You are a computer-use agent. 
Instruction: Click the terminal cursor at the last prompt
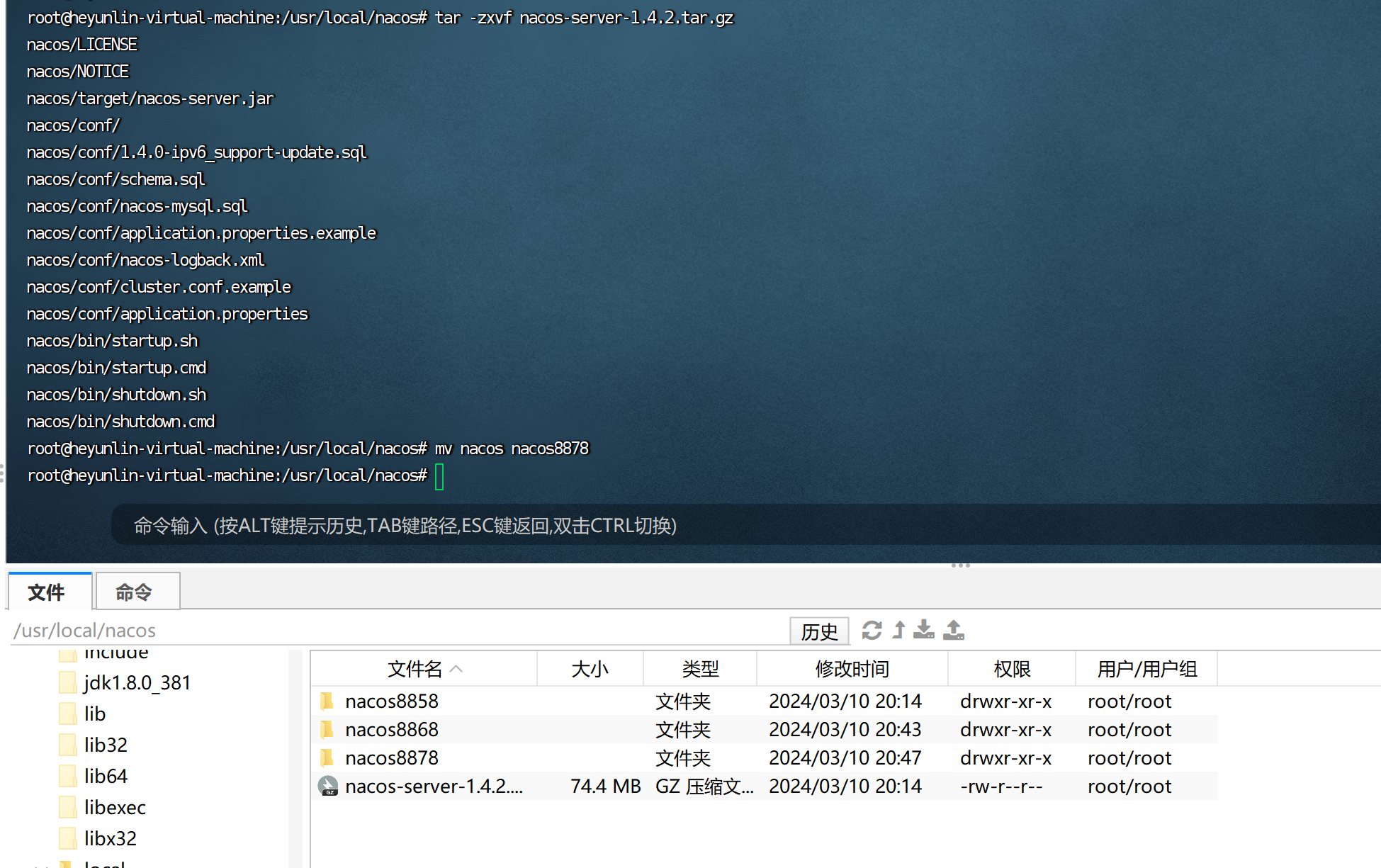point(439,476)
